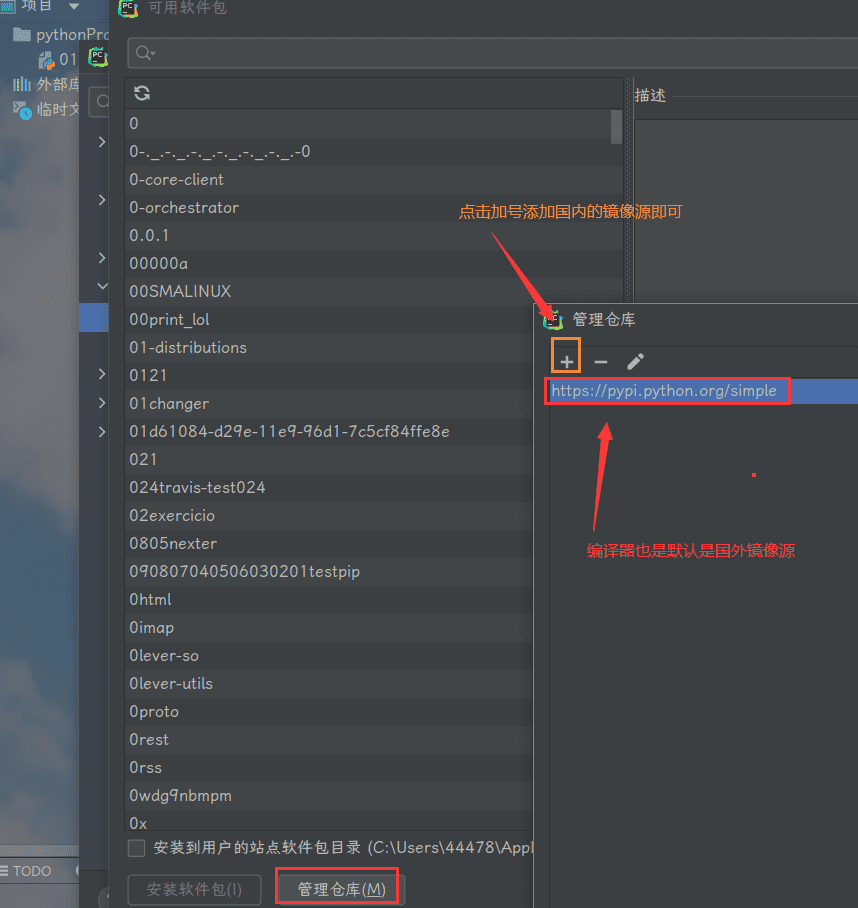Select the 00print_lol package in list
This screenshot has height=908, width=858.
170,320
